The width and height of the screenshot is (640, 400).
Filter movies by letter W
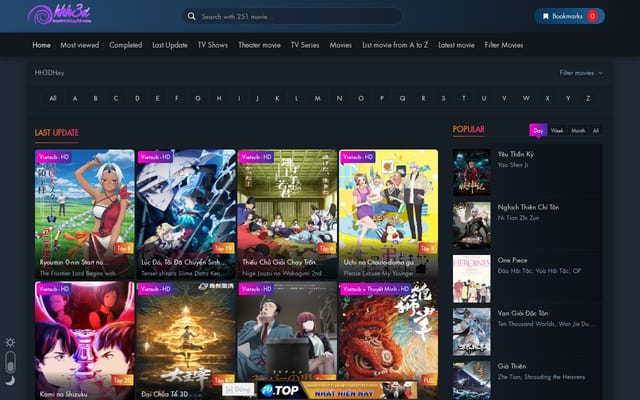tap(526, 98)
